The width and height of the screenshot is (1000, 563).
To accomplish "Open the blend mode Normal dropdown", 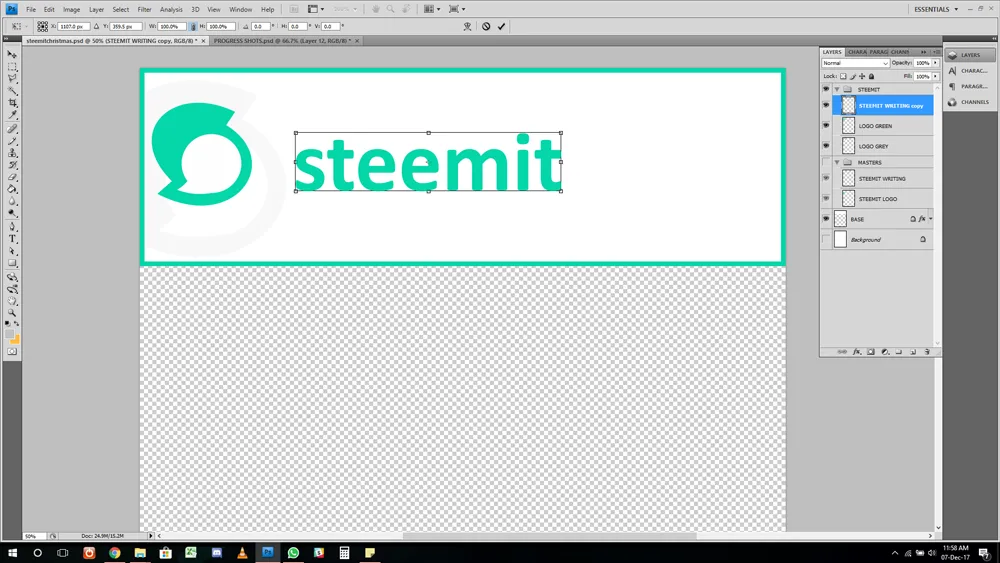I will 855,63.
